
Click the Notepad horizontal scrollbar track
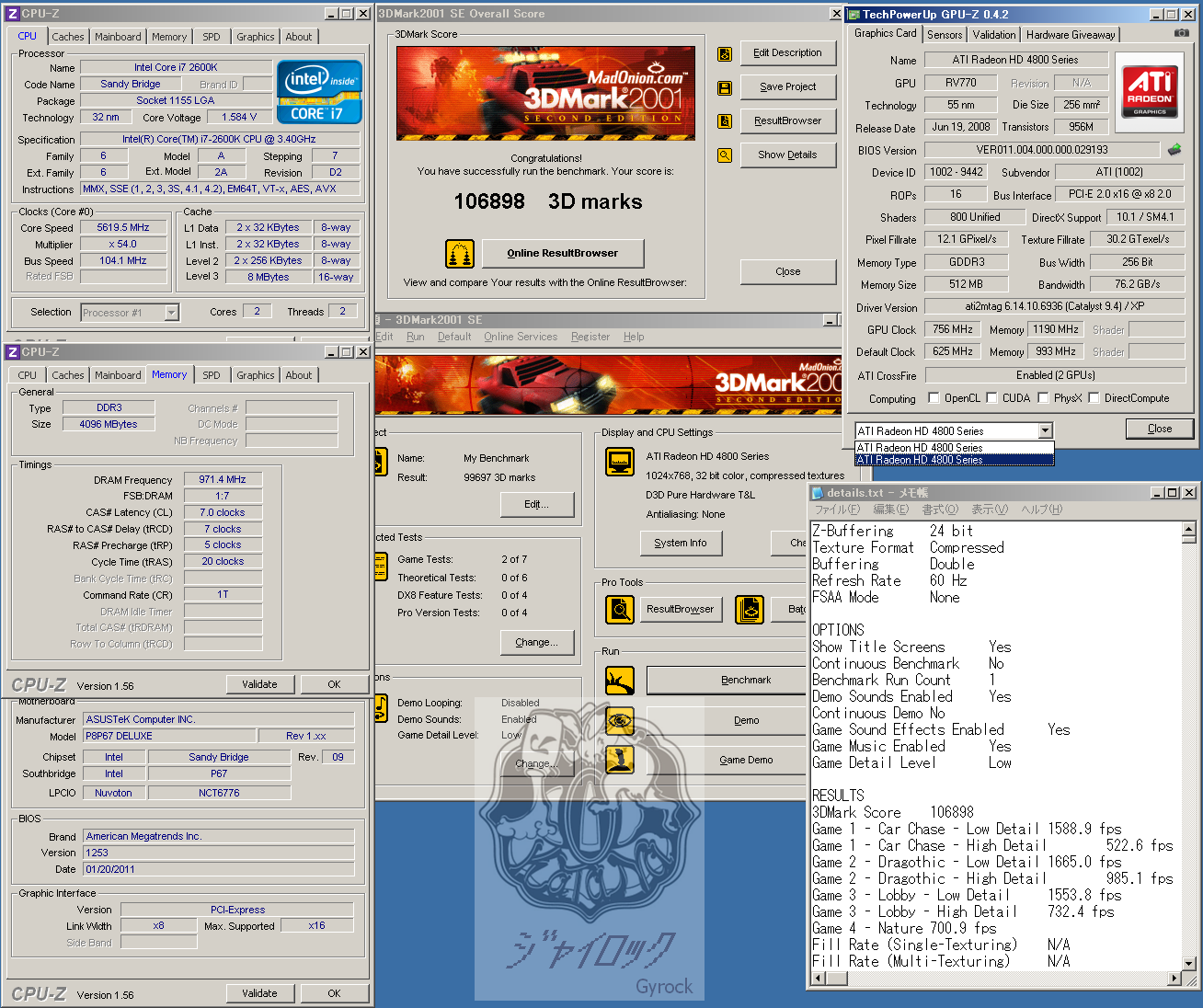(x=995, y=979)
